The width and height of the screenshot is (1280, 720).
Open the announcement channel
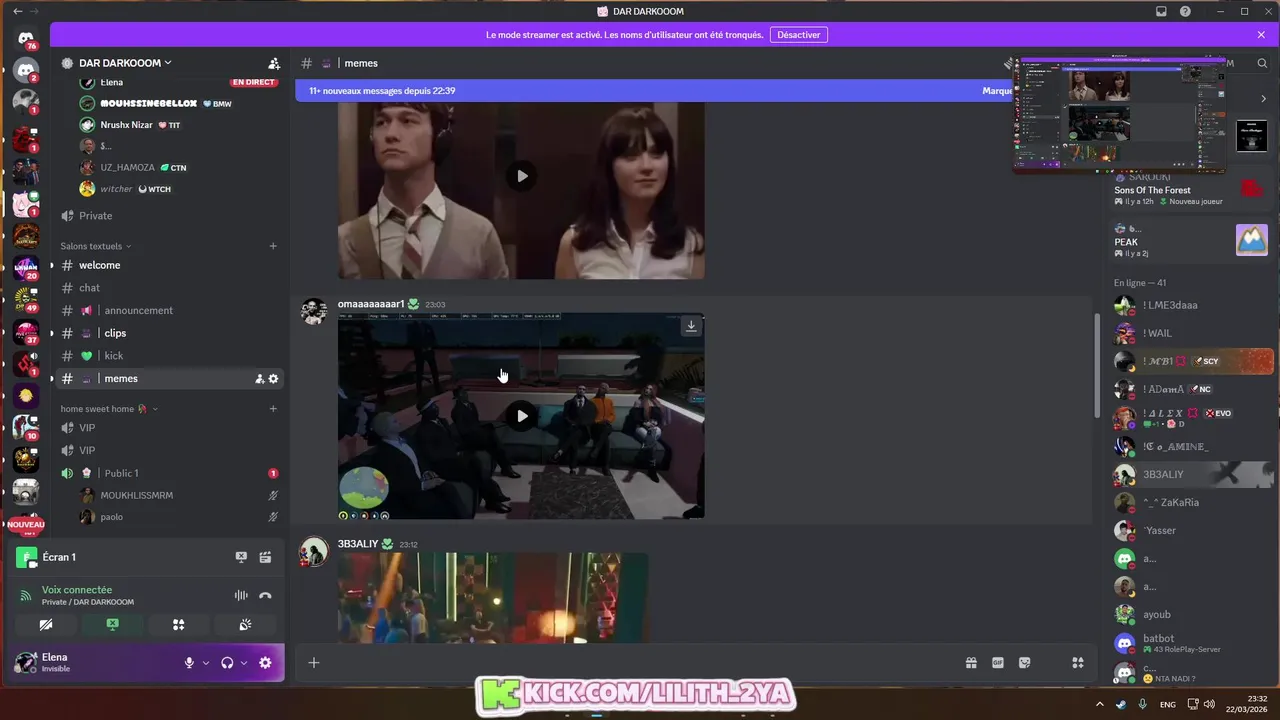pyautogui.click(x=167, y=311)
